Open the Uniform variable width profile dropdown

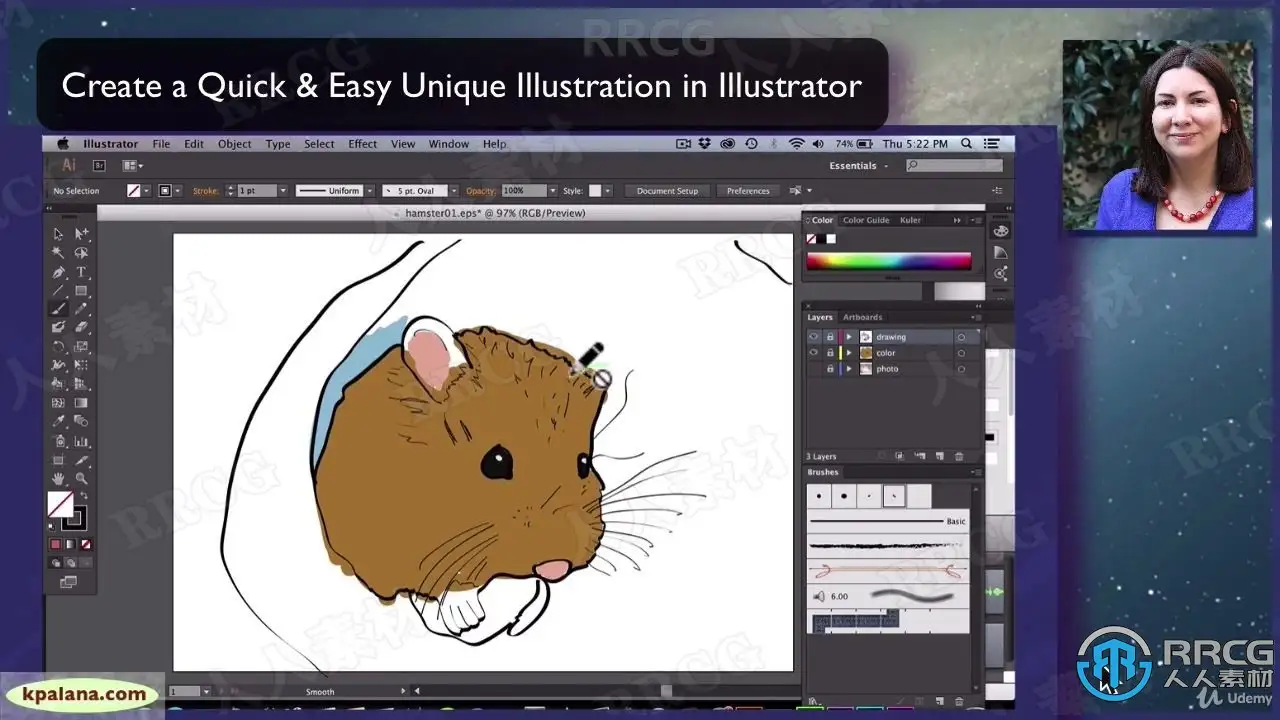369,191
